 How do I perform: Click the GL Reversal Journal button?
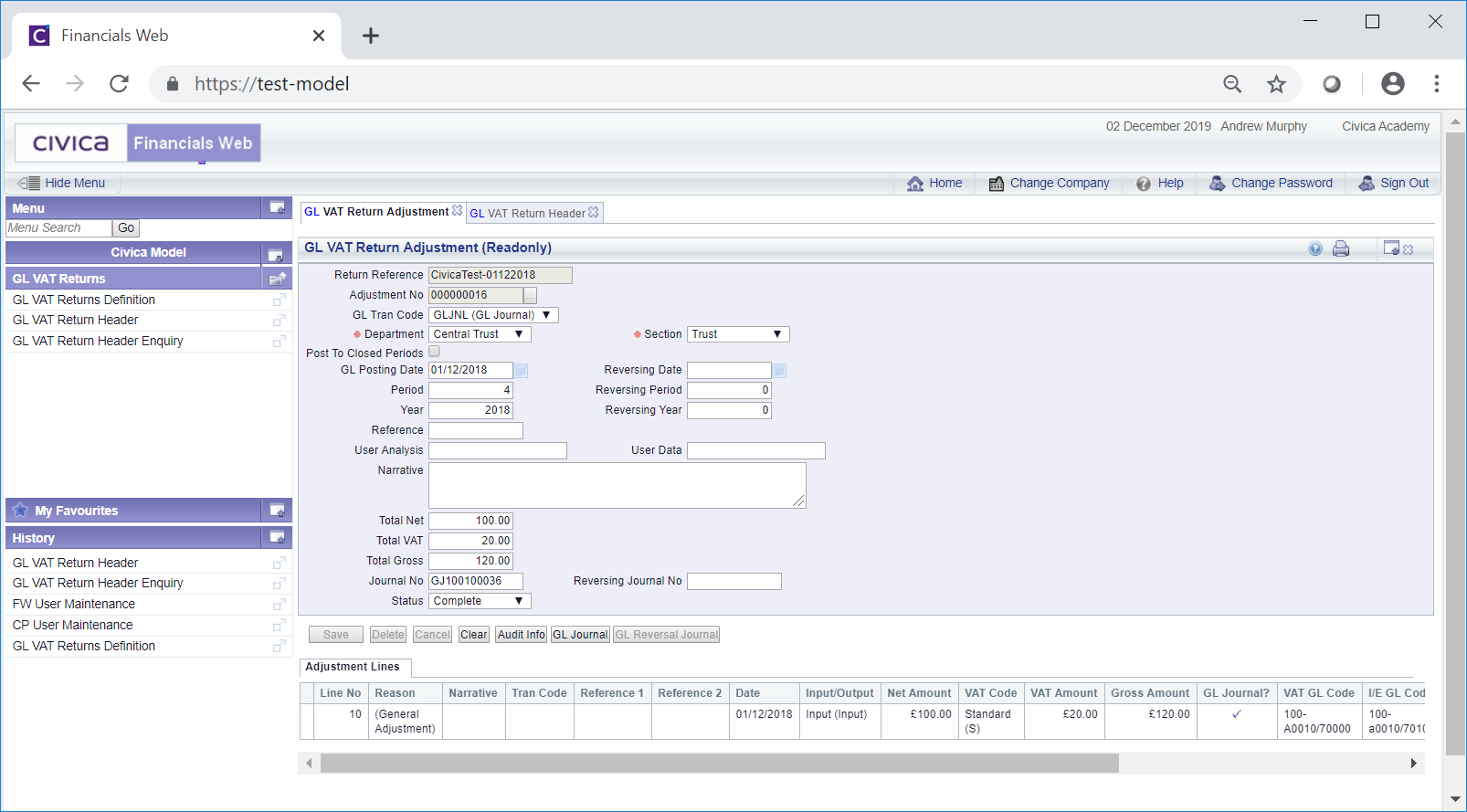[667, 635]
